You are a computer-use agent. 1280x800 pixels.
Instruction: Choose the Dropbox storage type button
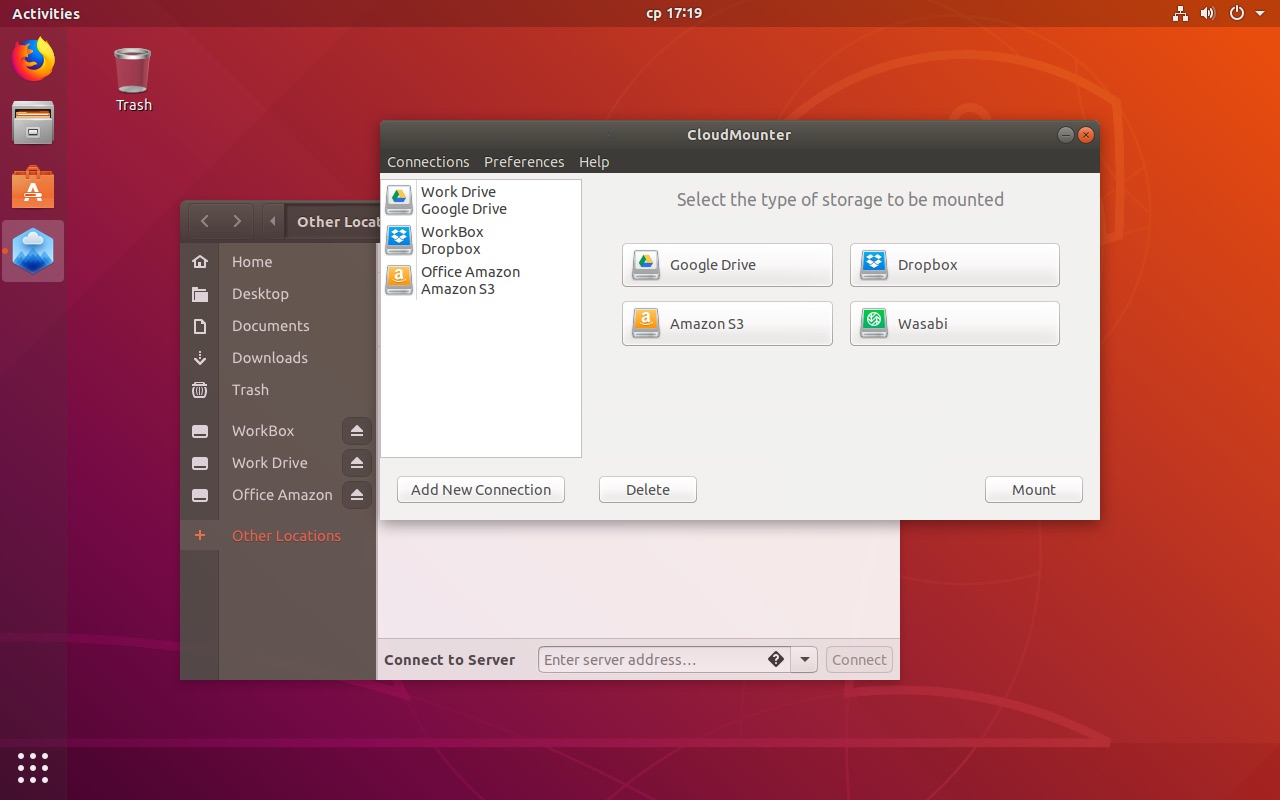pyautogui.click(x=954, y=265)
